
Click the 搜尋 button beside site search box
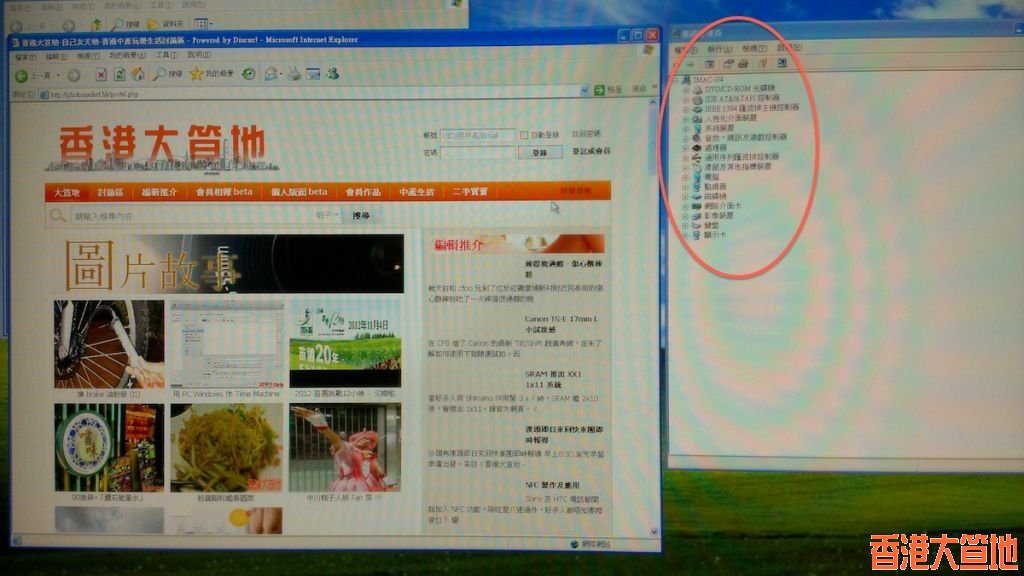(360, 215)
